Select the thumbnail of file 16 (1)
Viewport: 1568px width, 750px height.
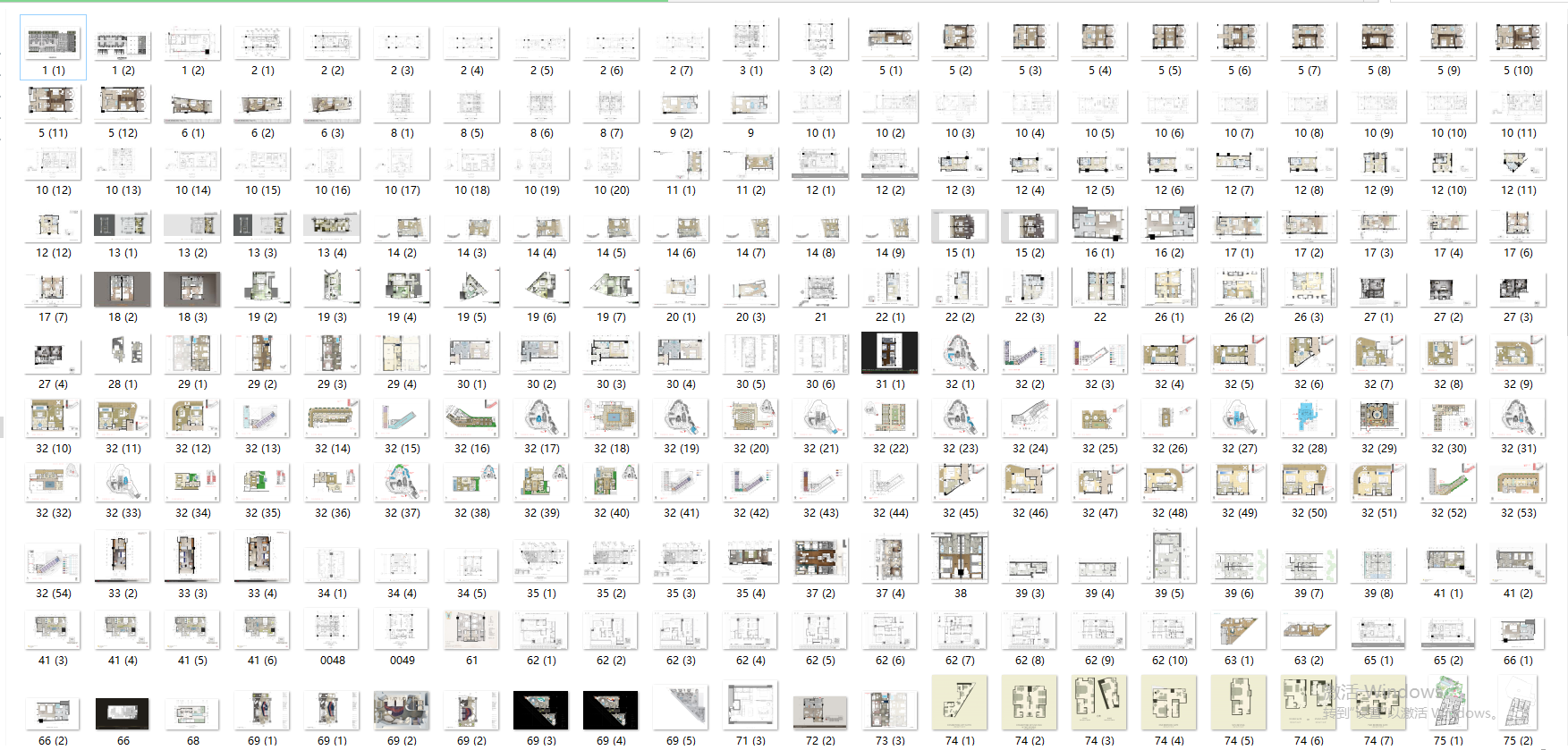click(x=1099, y=224)
